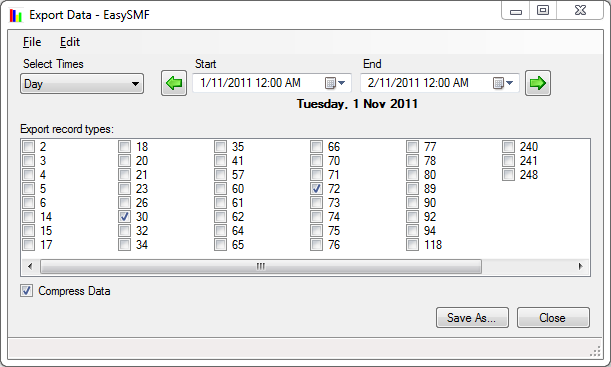Check record type 6
Screen dimensions: 611x367
point(28,203)
